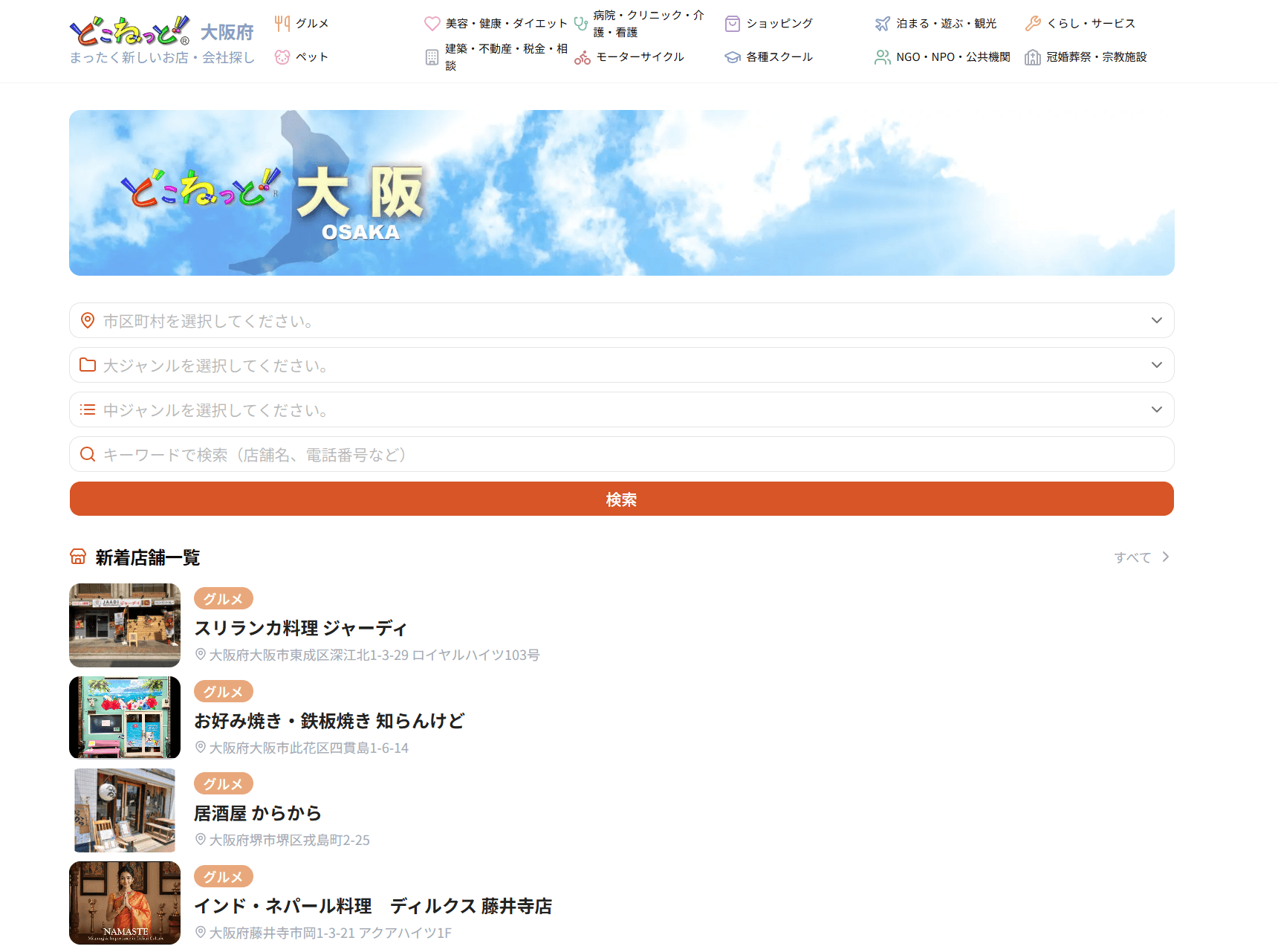Open インド・ネパール料理 ディルクス 藤井寺店 link
The height and width of the screenshot is (952, 1278).
[x=373, y=906]
